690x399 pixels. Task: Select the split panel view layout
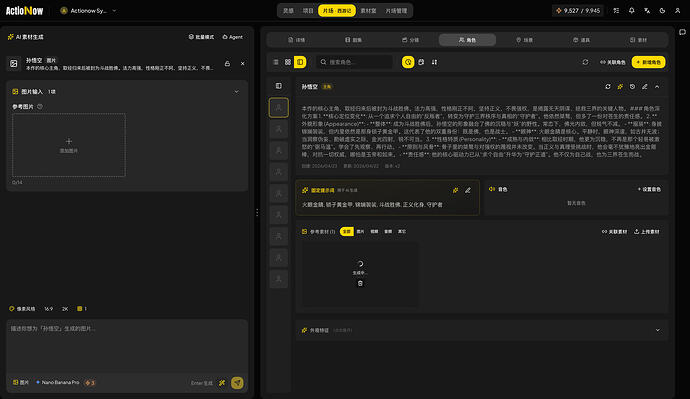pyautogui.click(x=300, y=62)
